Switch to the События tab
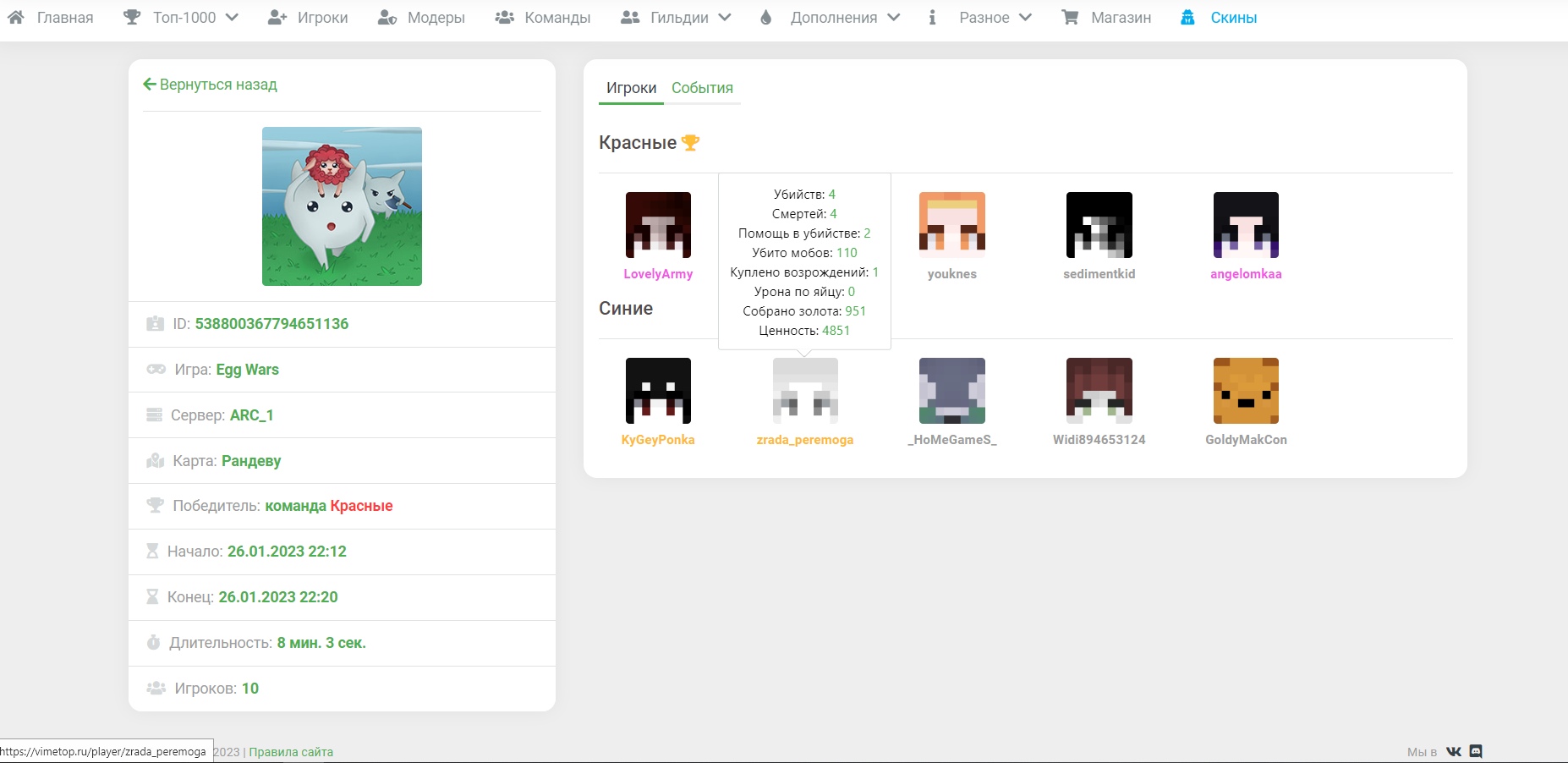The image size is (1568, 763). click(702, 88)
